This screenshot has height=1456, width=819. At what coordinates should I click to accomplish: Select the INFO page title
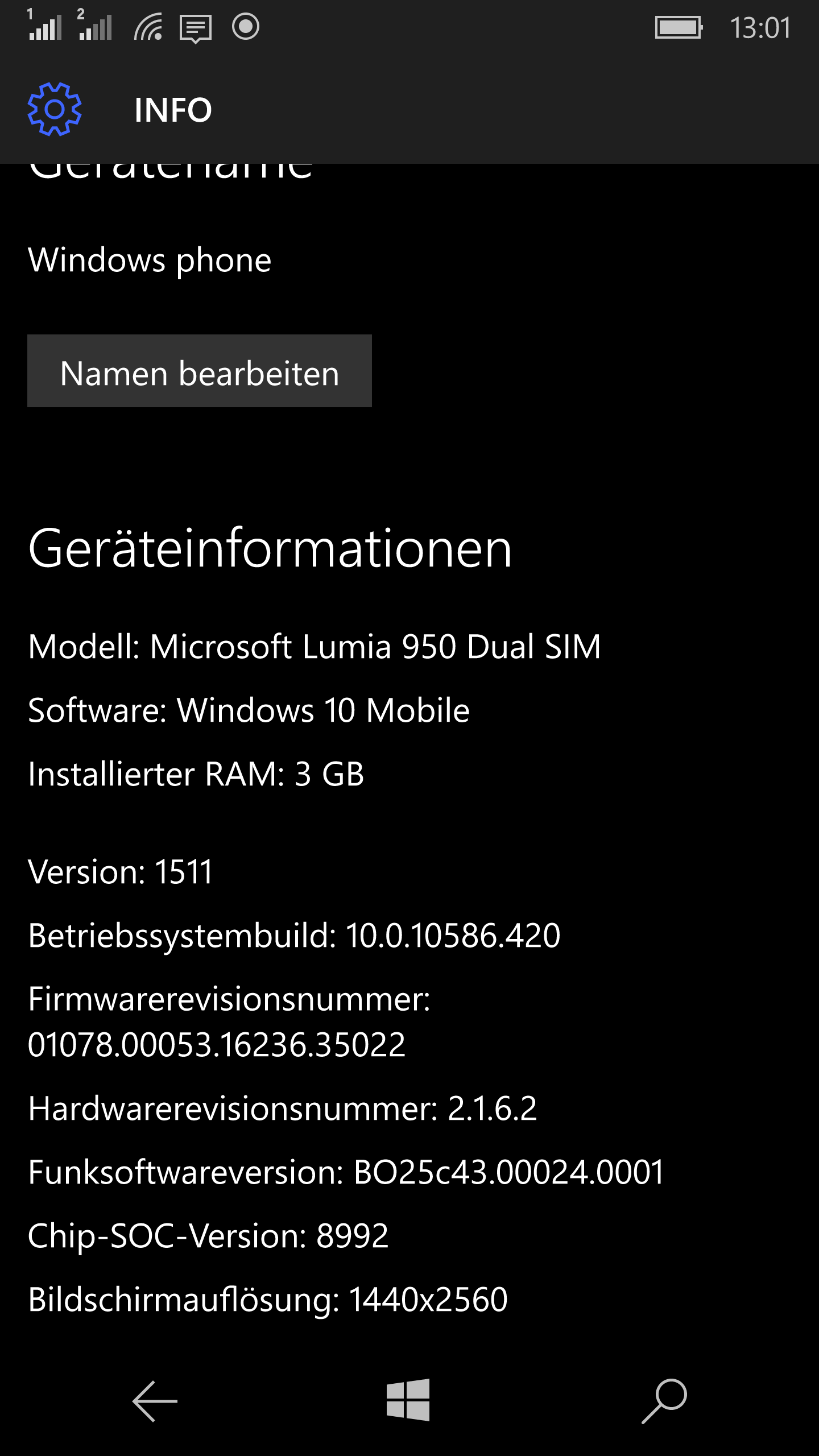[173, 110]
